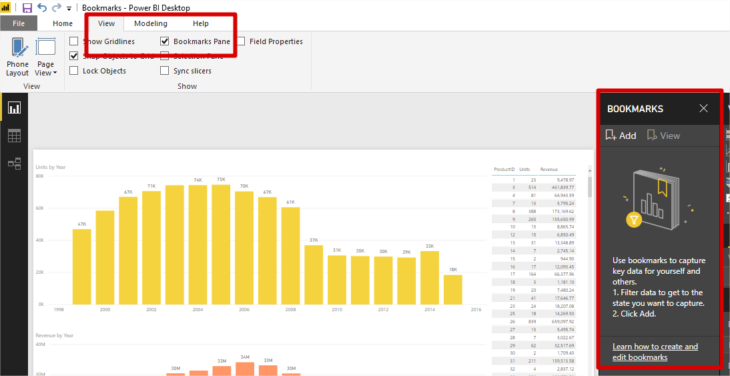Click the Save icon in title bar
730x376 pixels.
27,7
